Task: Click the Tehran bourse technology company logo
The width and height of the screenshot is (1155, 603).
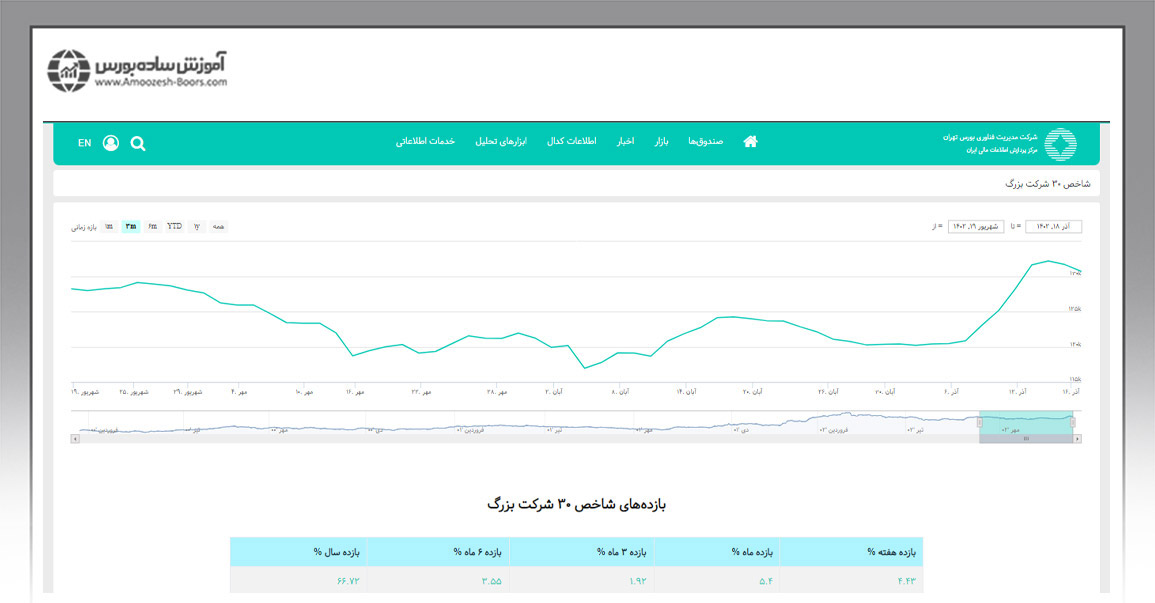Action: [x=1060, y=144]
